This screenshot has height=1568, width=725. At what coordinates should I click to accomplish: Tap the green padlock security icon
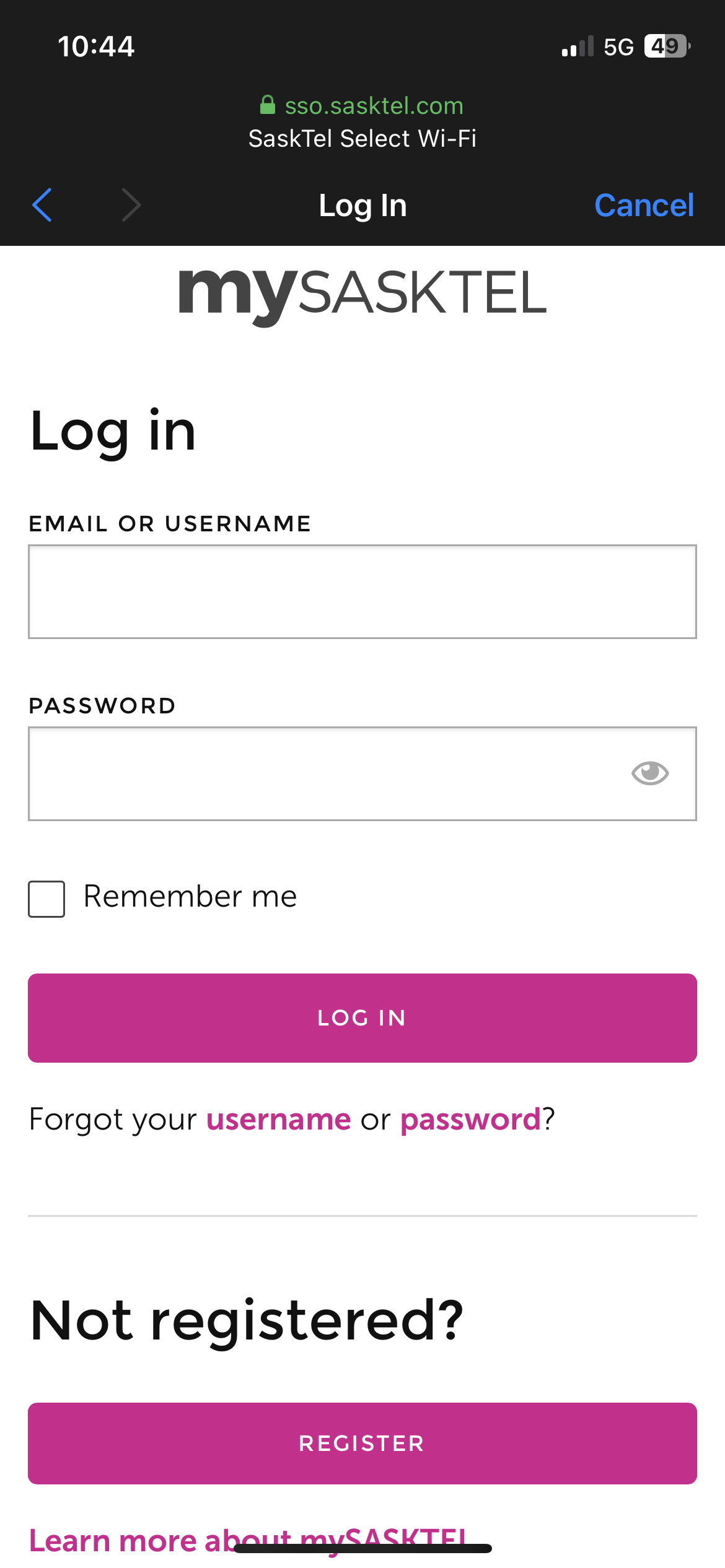(268, 105)
